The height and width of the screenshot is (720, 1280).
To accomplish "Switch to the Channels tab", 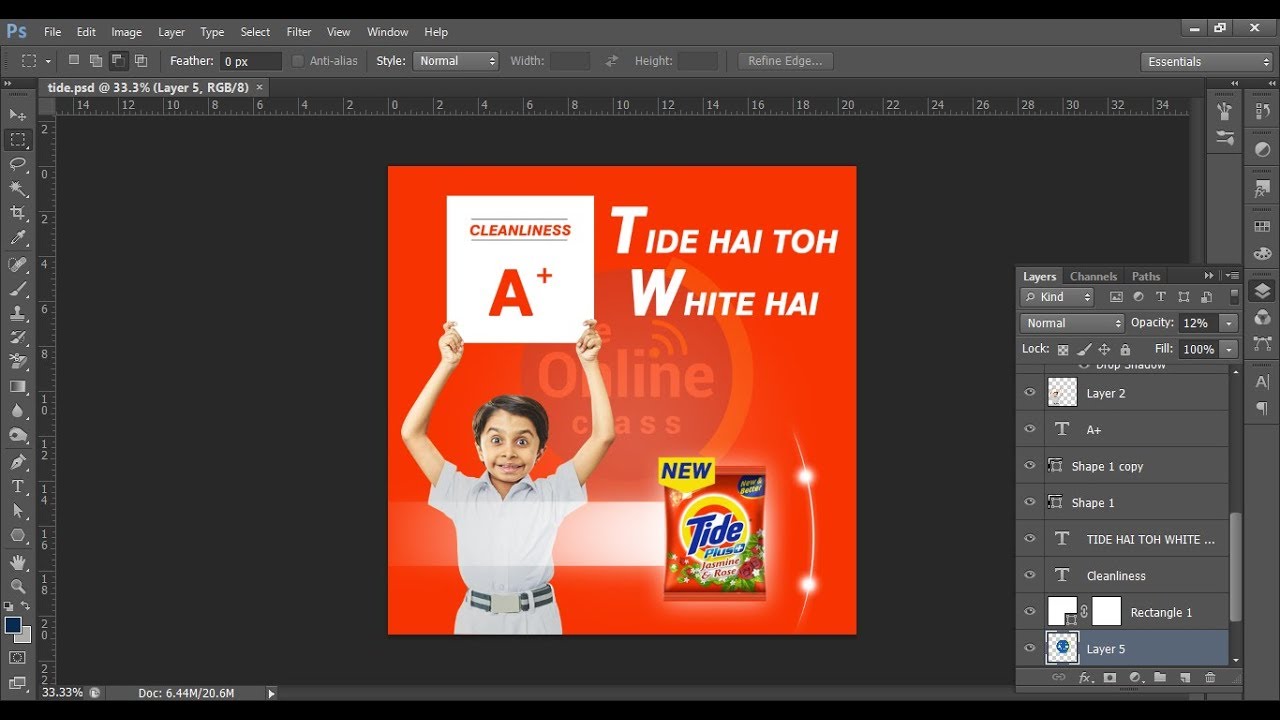I will tap(1093, 276).
